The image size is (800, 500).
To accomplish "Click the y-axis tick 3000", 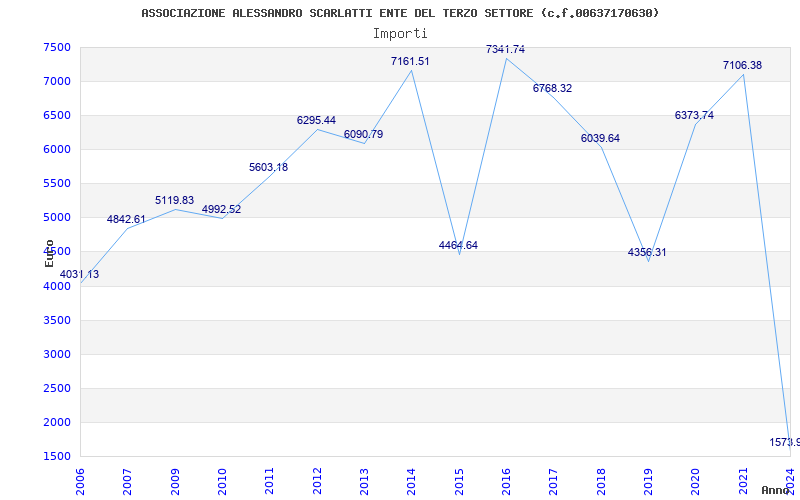I will (x=57, y=355).
